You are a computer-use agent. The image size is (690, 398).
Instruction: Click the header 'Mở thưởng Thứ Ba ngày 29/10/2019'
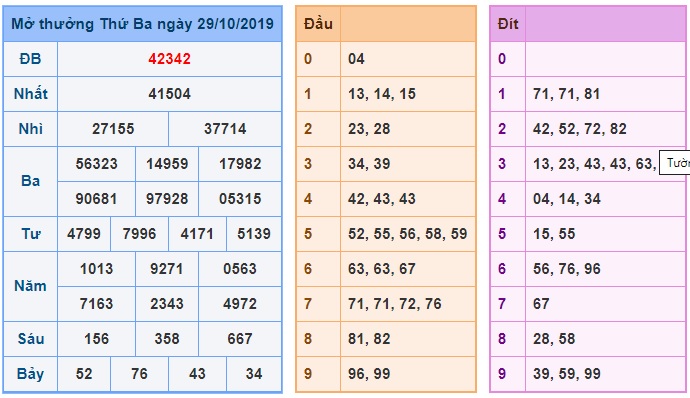143,24
